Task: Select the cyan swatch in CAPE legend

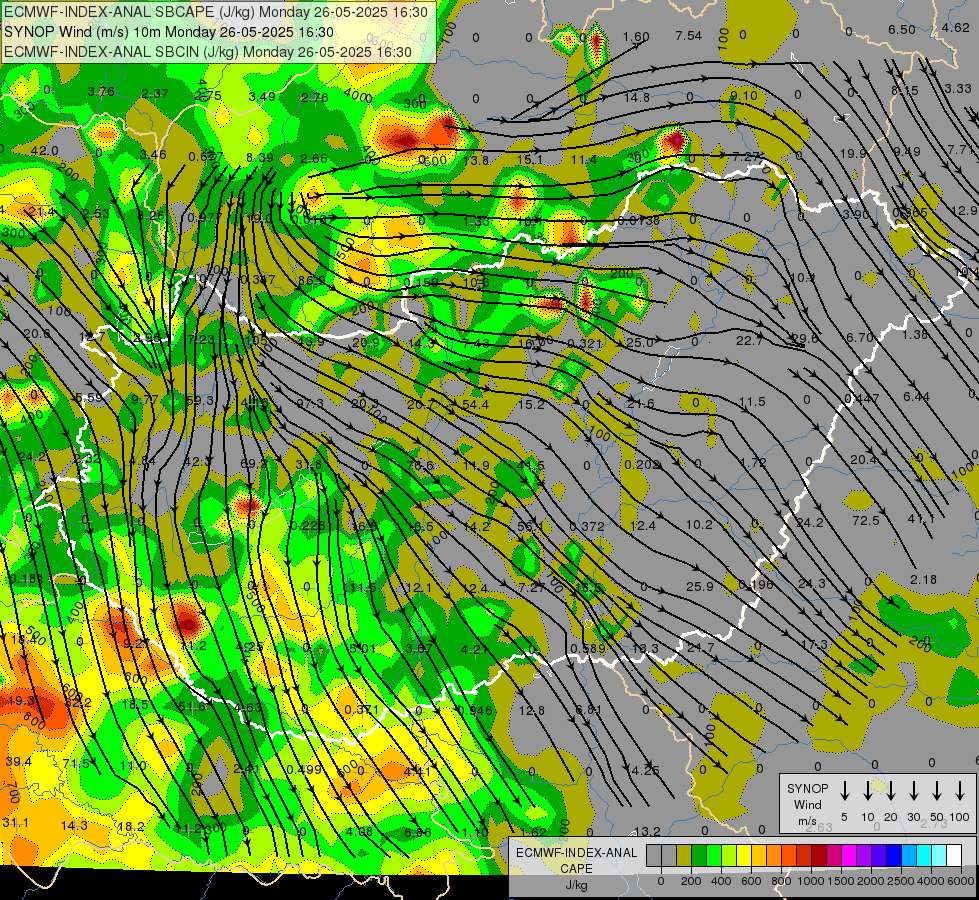Action: click(x=925, y=856)
